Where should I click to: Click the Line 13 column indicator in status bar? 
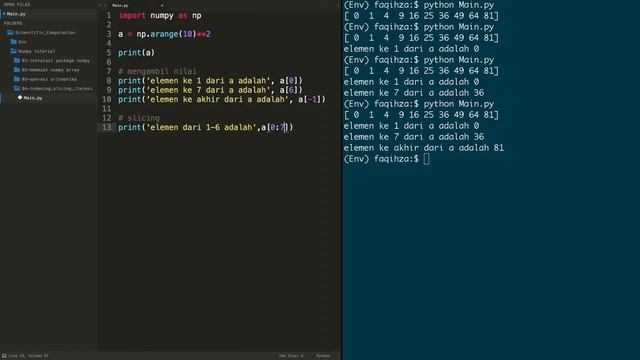(x=28, y=356)
